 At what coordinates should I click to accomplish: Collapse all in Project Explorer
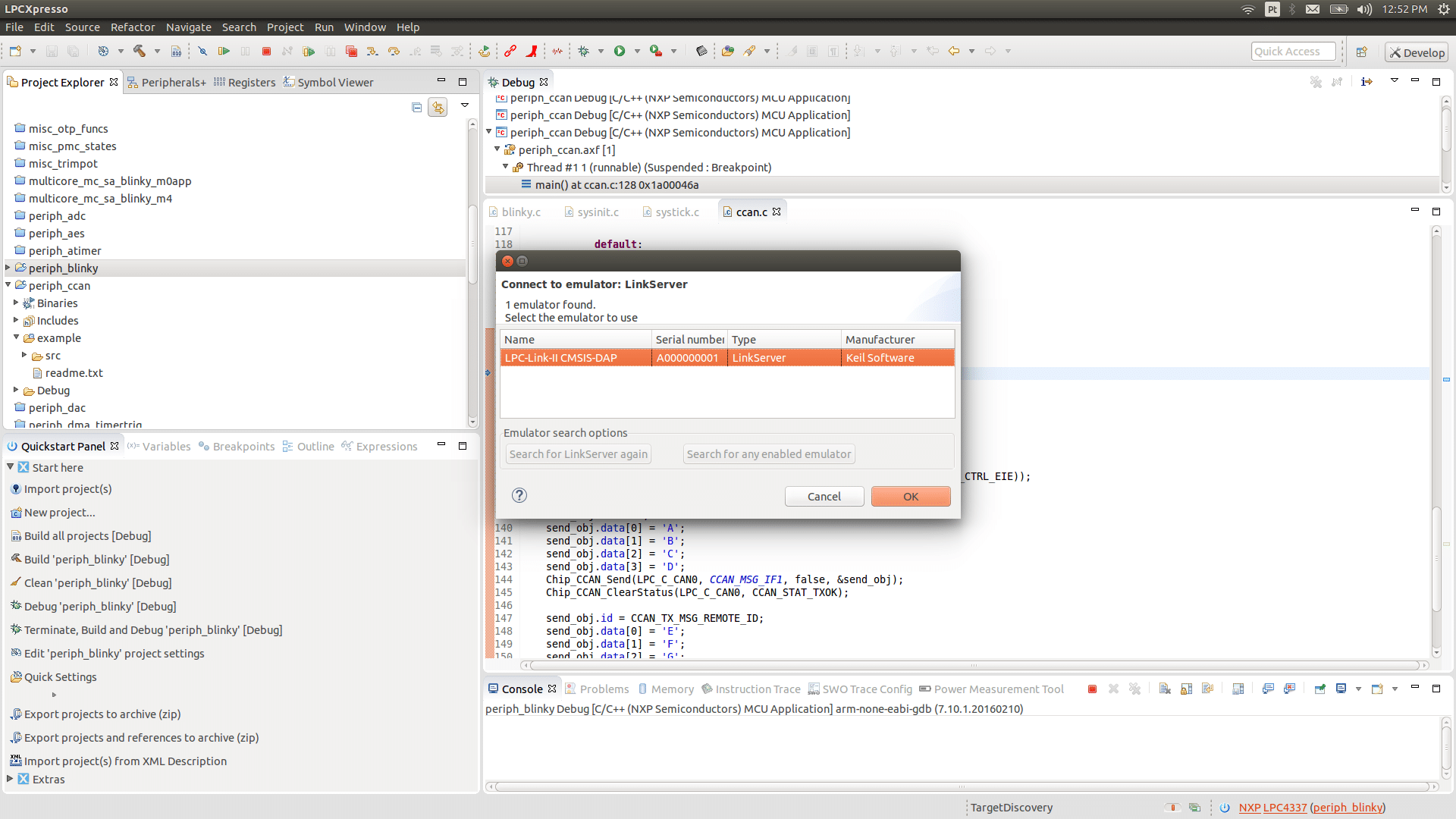click(416, 108)
